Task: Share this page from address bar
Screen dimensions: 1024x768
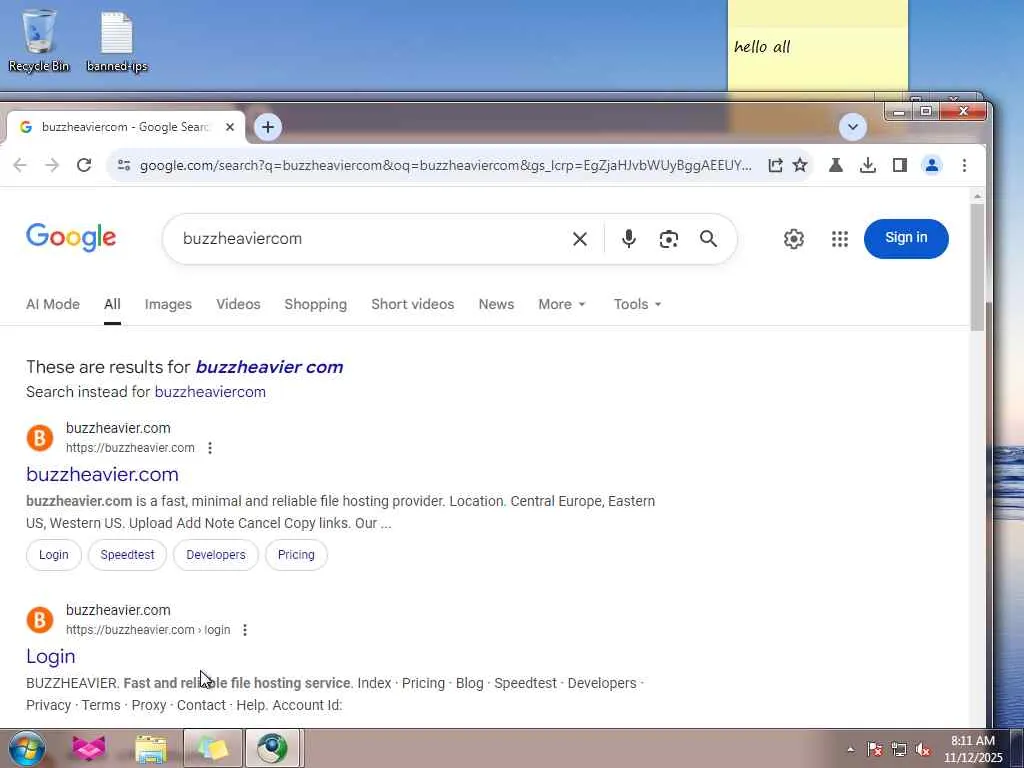Action: [x=775, y=165]
